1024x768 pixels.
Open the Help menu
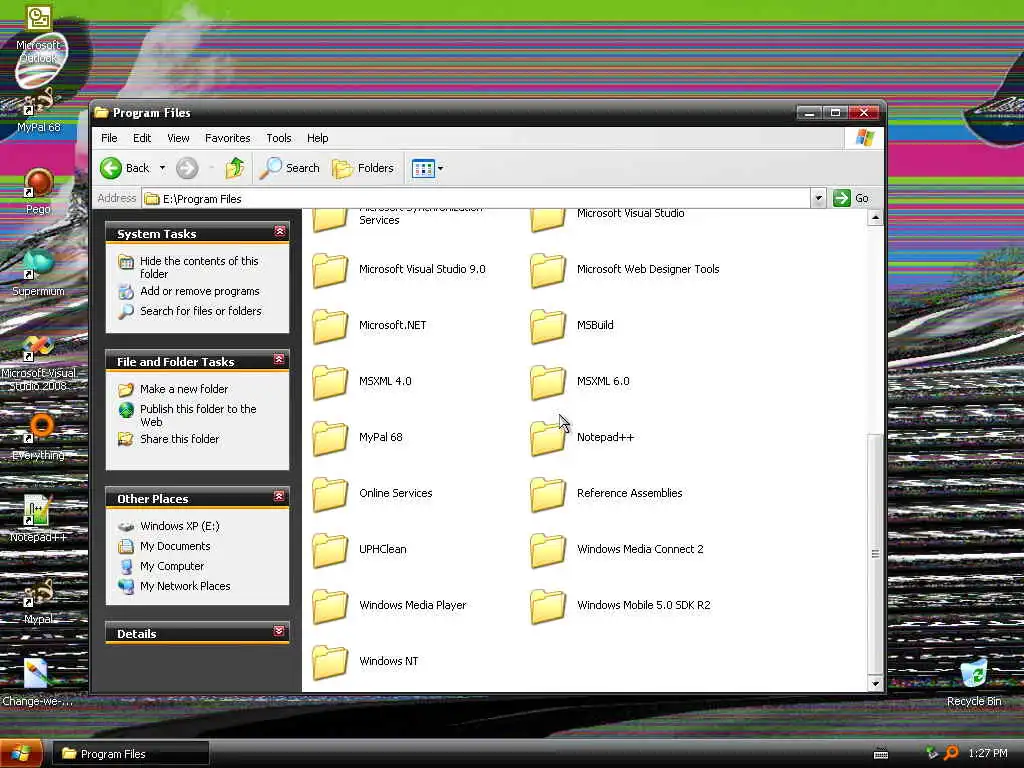tap(317, 138)
